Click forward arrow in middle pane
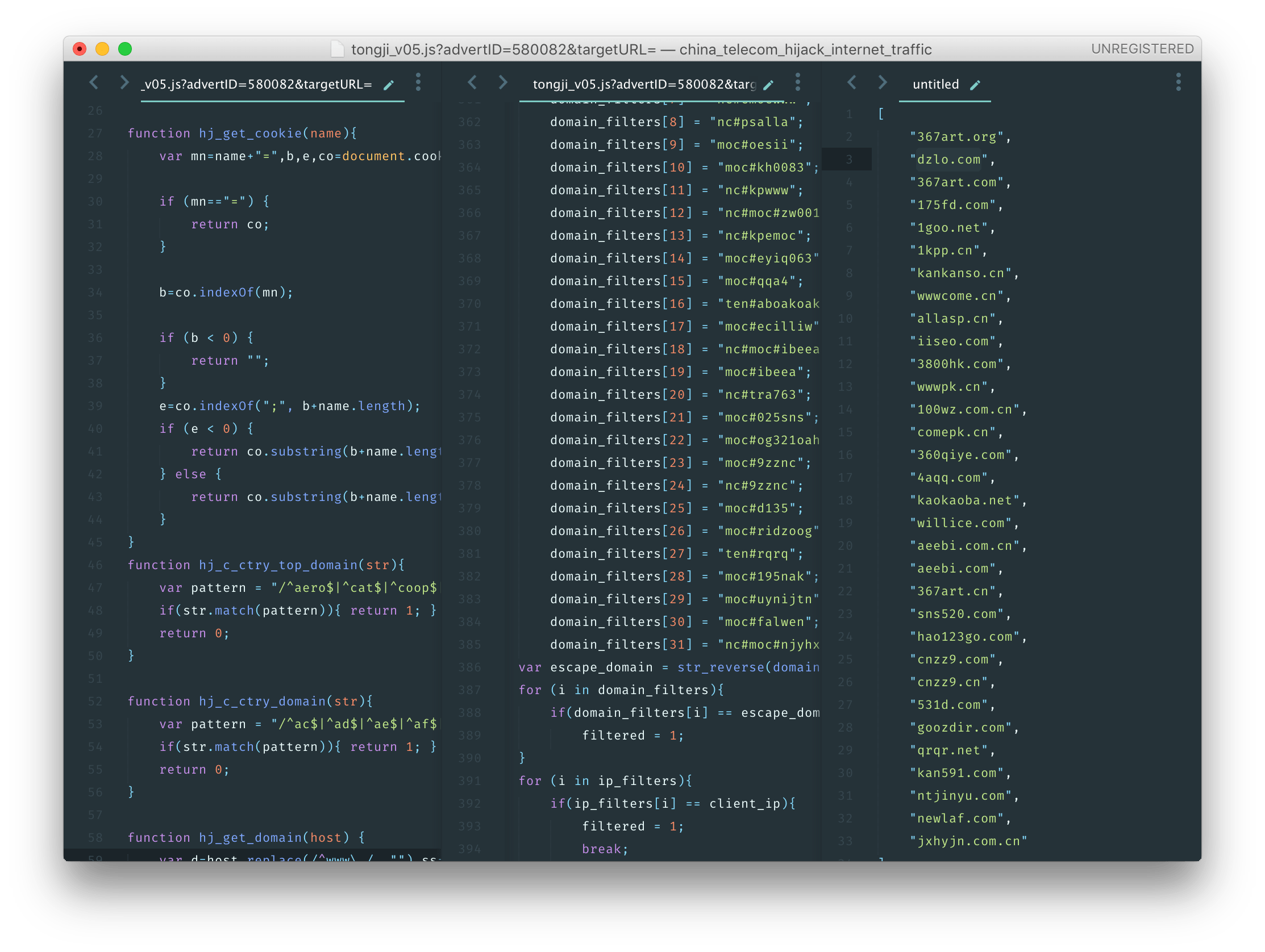The image size is (1265, 952). [x=503, y=82]
